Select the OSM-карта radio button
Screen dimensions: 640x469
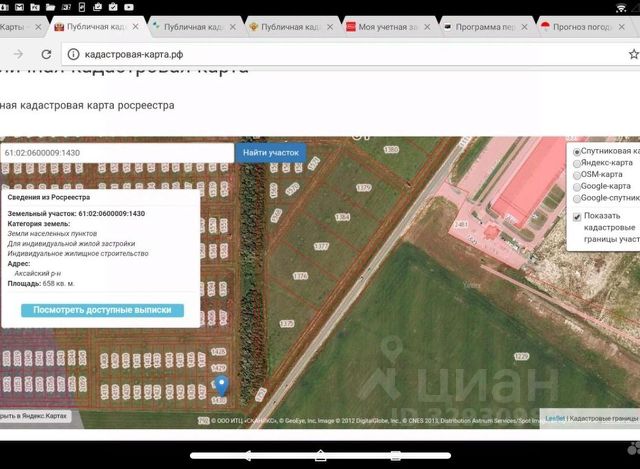577,175
